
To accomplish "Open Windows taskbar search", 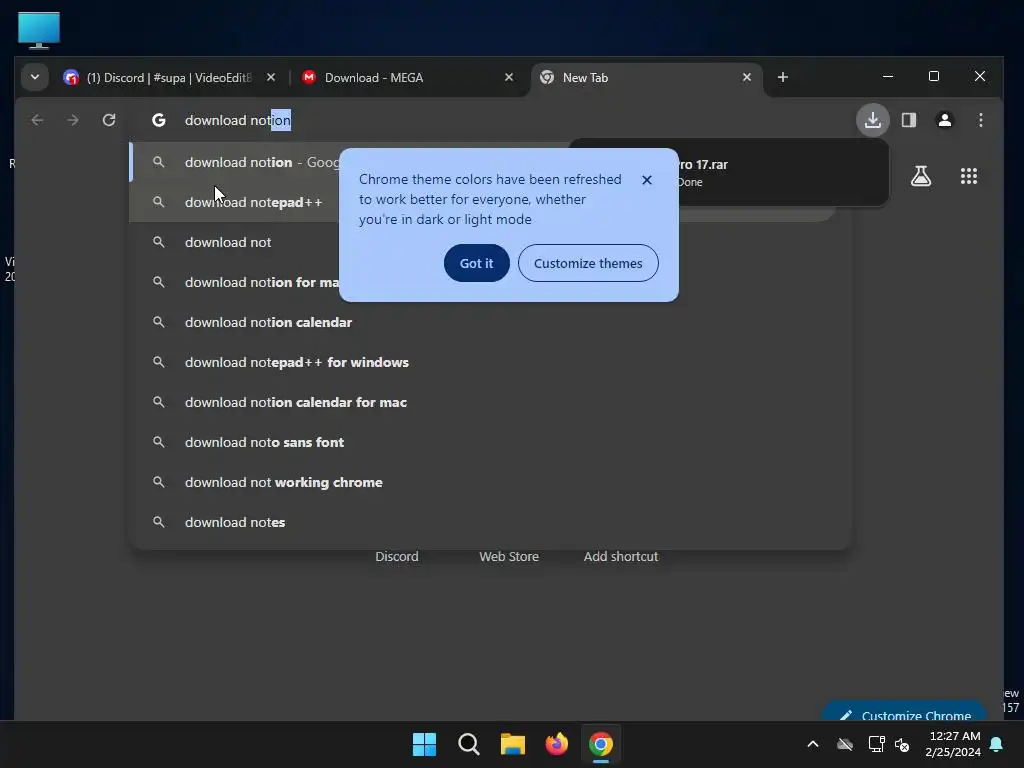I will click(468, 744).
